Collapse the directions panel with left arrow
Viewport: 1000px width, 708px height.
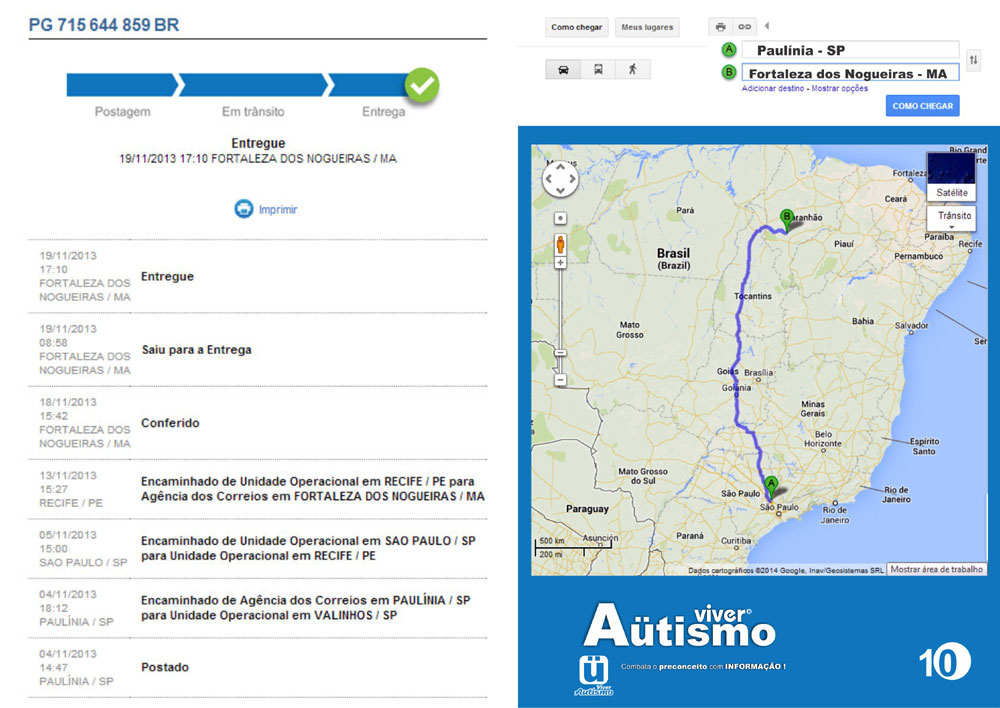pos(767,26)
